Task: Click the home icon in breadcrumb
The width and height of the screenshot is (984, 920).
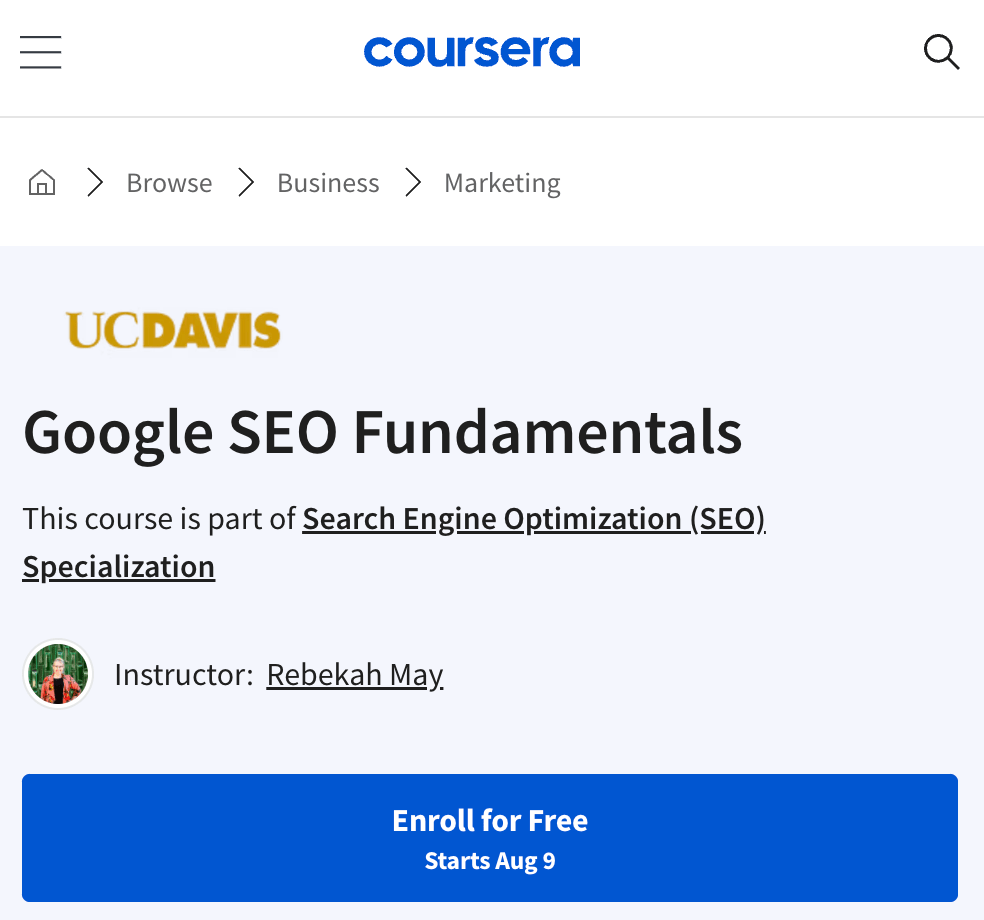Action: coord(42,182)
